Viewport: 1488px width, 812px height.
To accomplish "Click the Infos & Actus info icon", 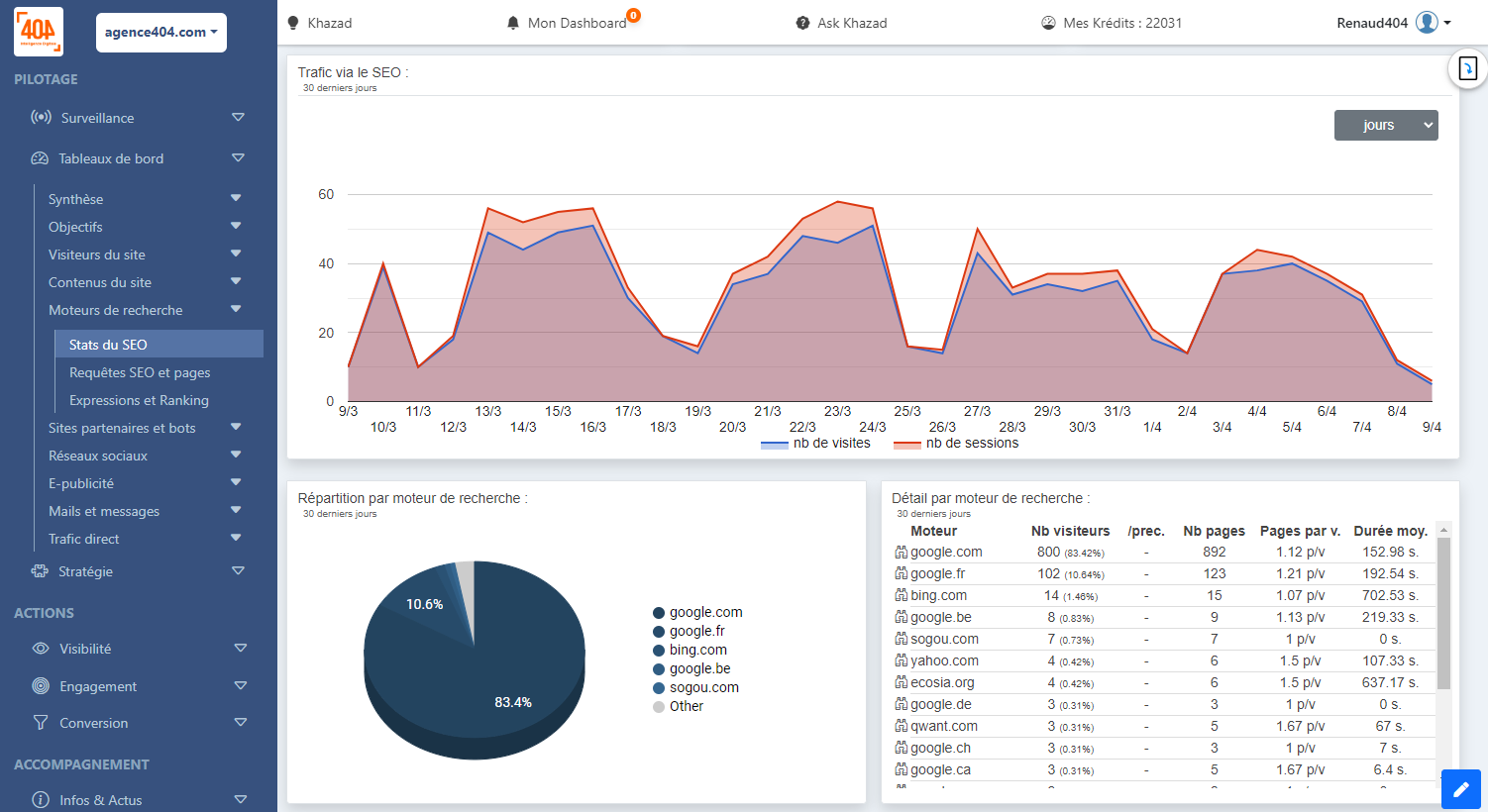I will 41,800.
